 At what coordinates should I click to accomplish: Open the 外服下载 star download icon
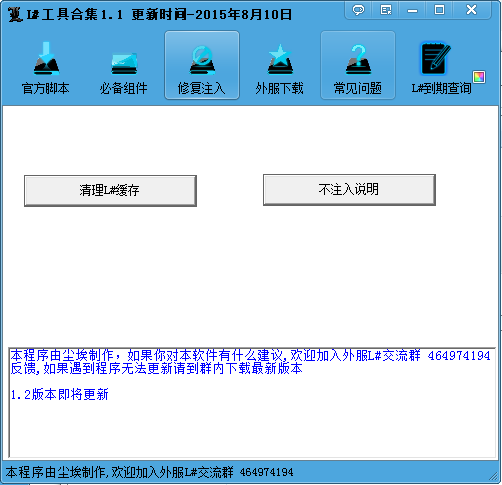[x=280, y=66]
